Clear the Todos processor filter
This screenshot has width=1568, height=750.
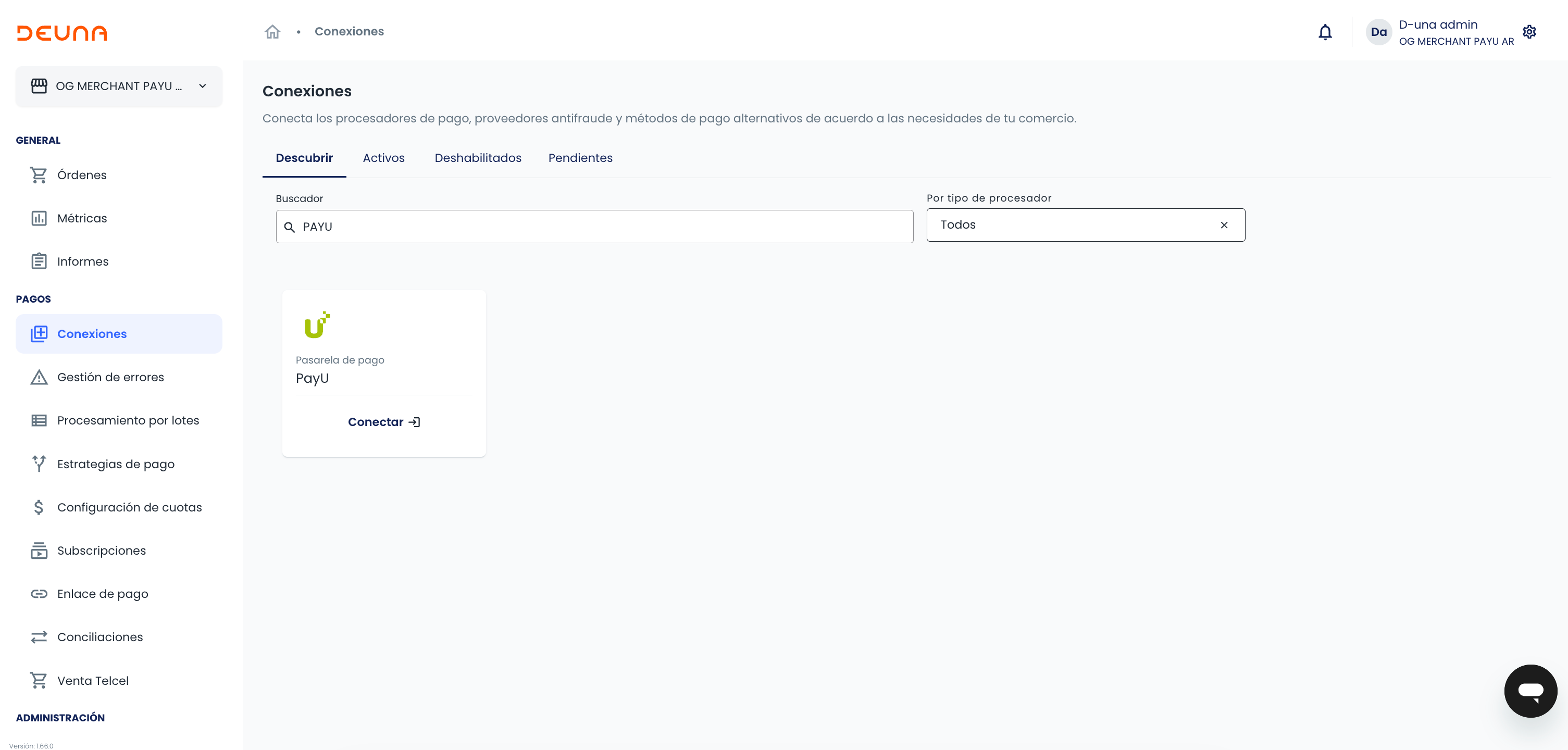[x=1224, y=225]
